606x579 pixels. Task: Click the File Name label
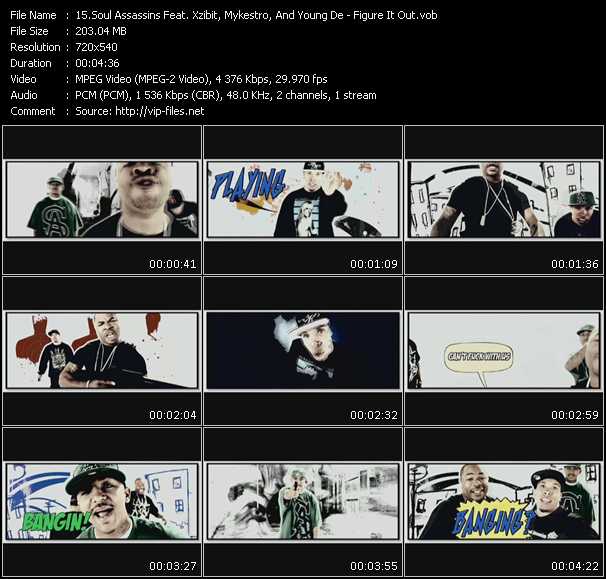pos(33,15)
